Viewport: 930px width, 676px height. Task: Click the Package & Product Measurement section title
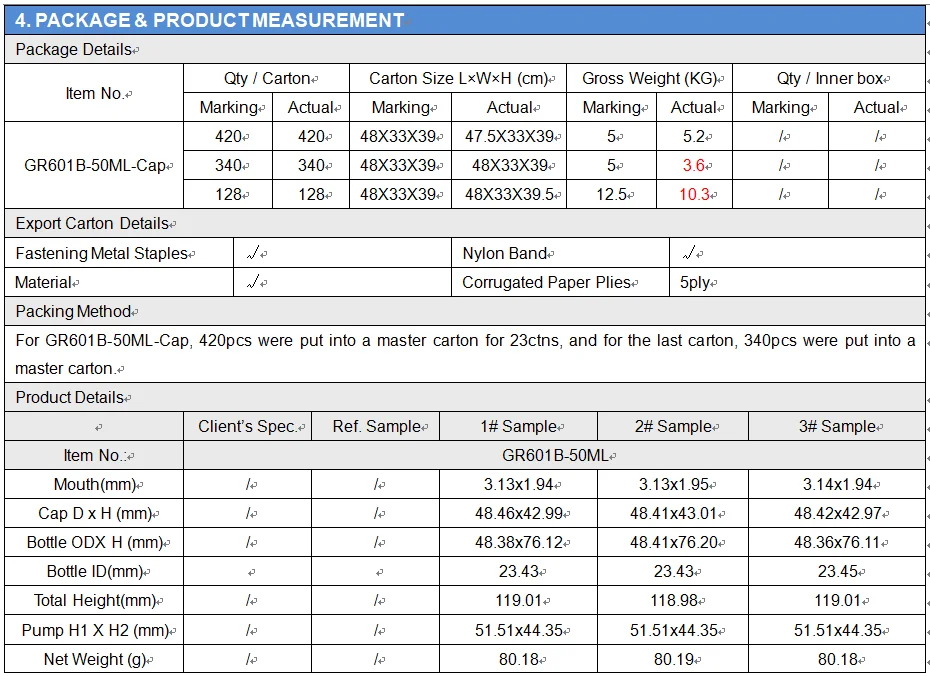coord(209,20)
